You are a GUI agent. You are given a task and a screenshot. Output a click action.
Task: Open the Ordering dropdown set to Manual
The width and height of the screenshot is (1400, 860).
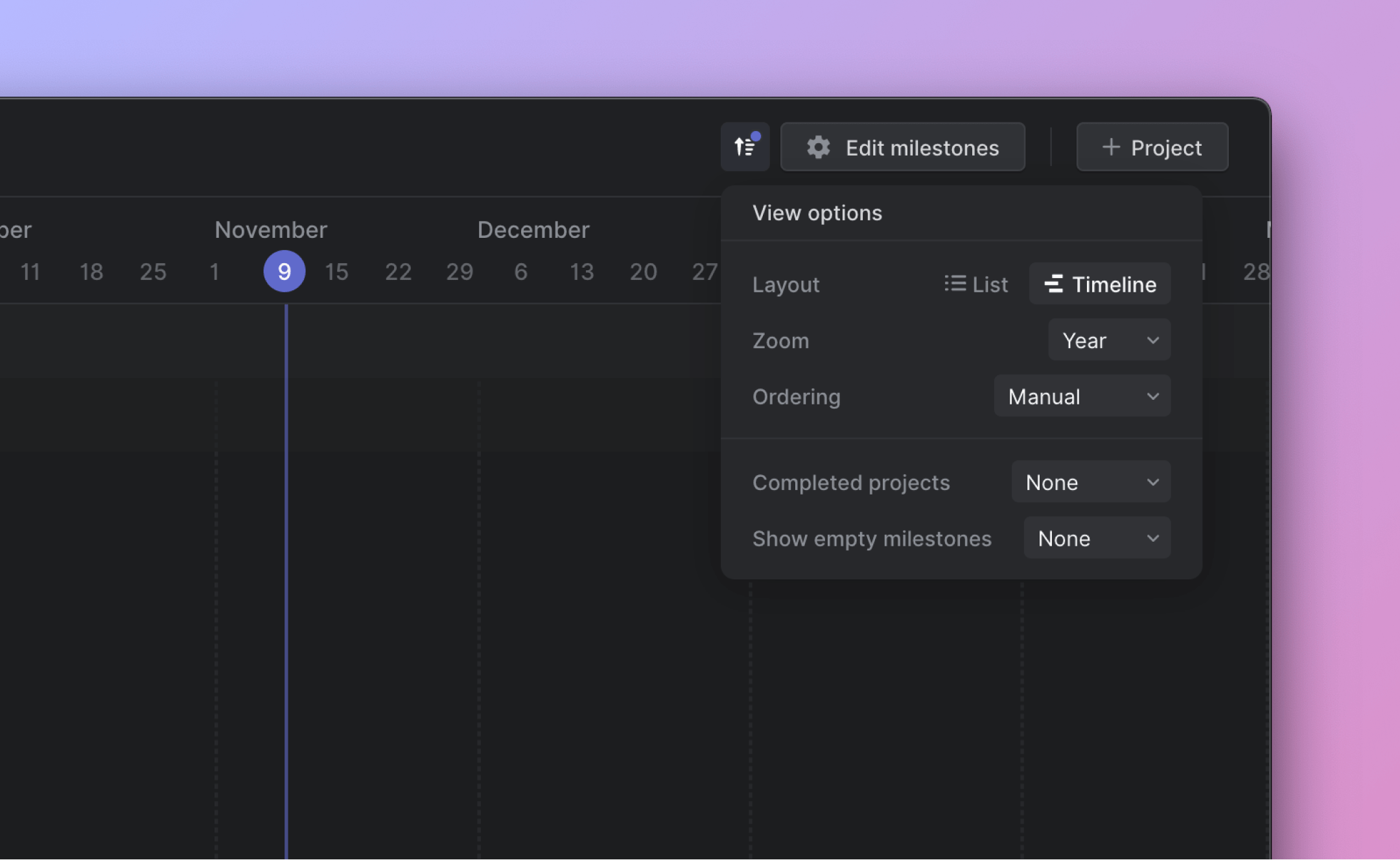1082,396
